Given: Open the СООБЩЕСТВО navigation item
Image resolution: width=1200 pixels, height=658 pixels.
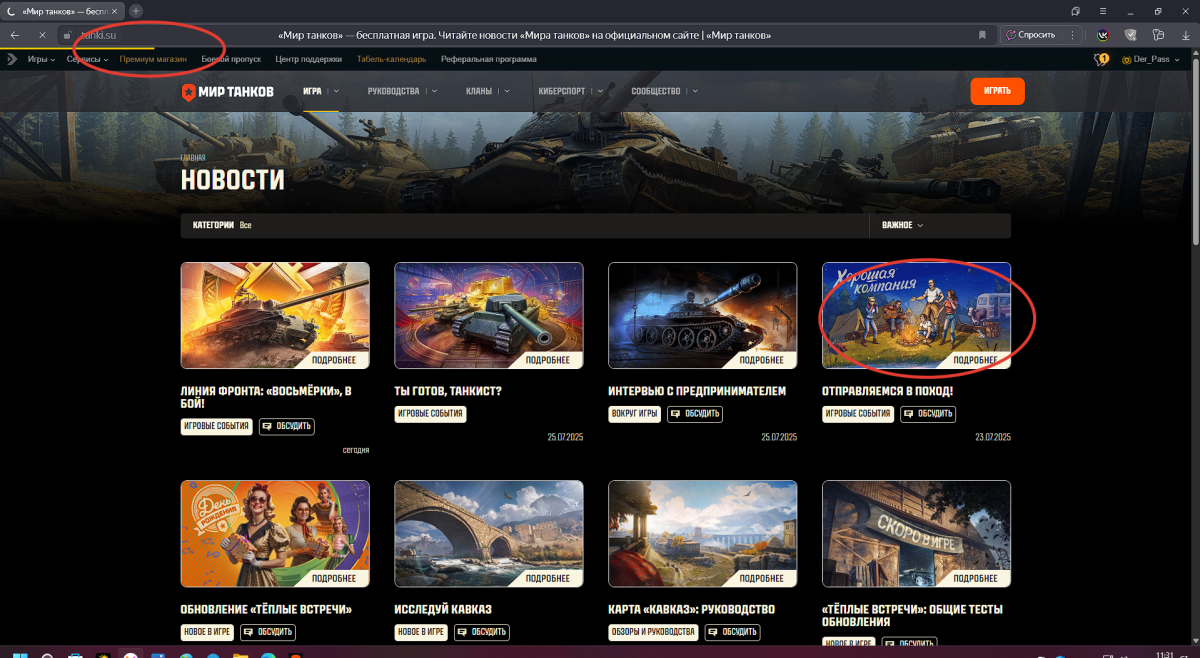Looking at the screenshot, I should click(x=656, y=91).
